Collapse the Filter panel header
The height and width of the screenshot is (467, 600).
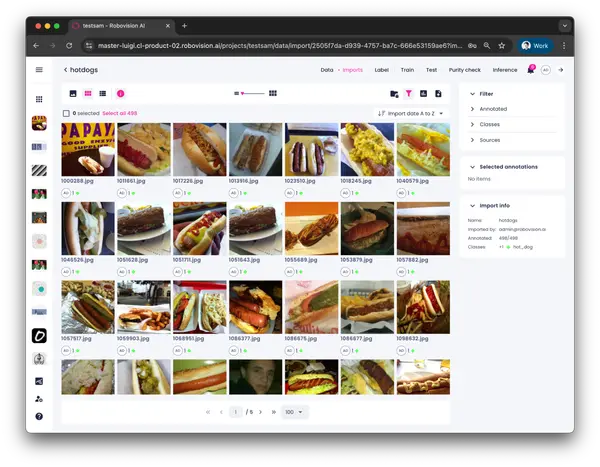click(x=472, y=94)
